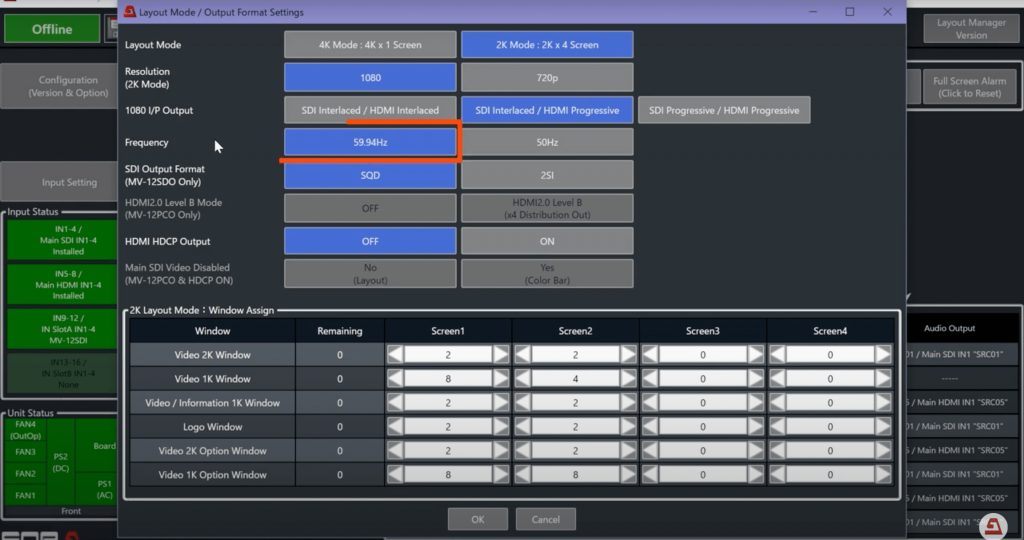The height and width of the screenshot is (540, 1024).
Task: Choose SDI Interlaced / HDMI Progressive output
Action: point(547,110)
